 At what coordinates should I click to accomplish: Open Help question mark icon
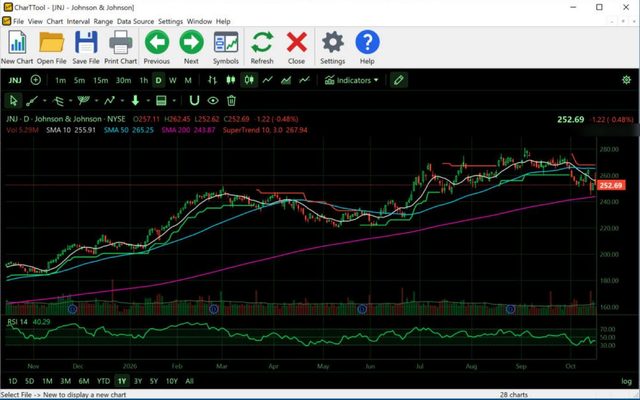367,42
